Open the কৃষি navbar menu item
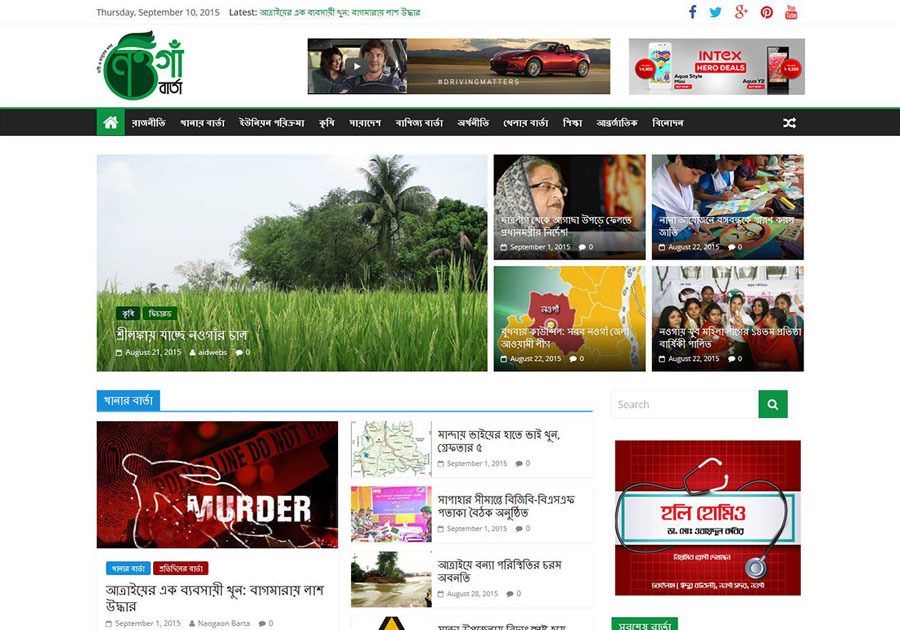This screenshot has height=630, width=900. coord(327,123)
